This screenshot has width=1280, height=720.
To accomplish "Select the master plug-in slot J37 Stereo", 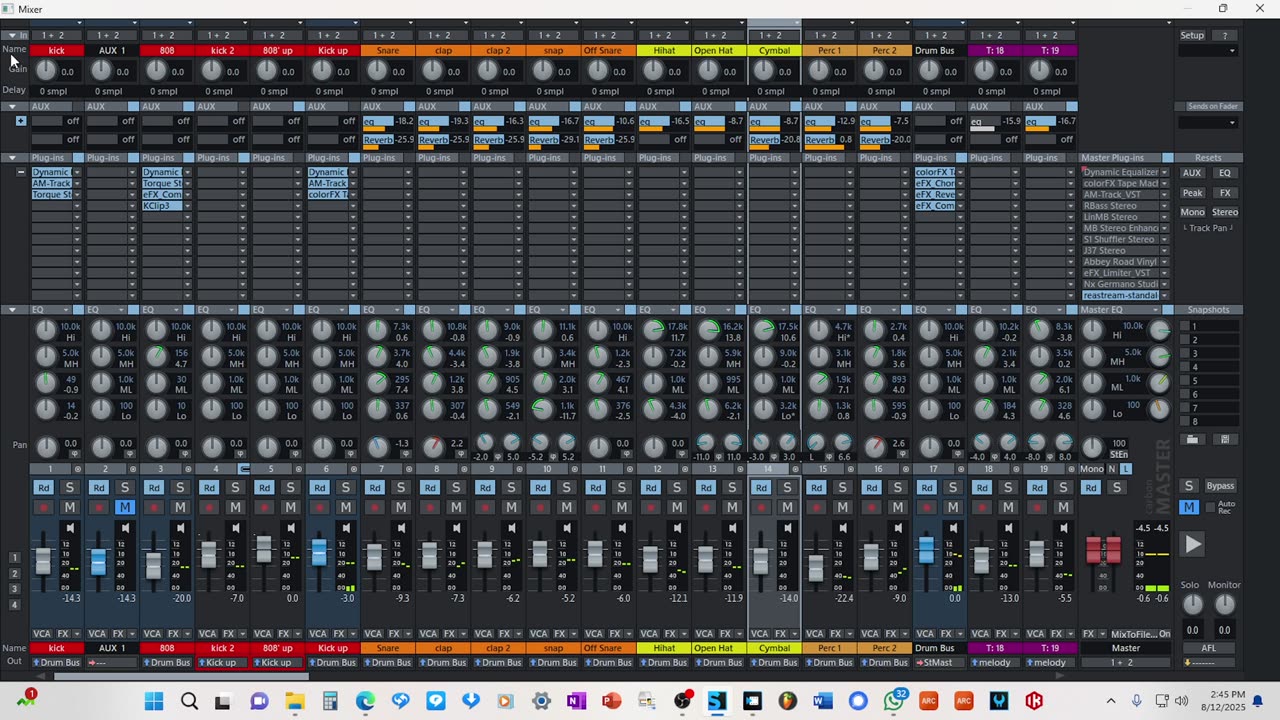I will pyautogui.click(x=1119, y=251).
